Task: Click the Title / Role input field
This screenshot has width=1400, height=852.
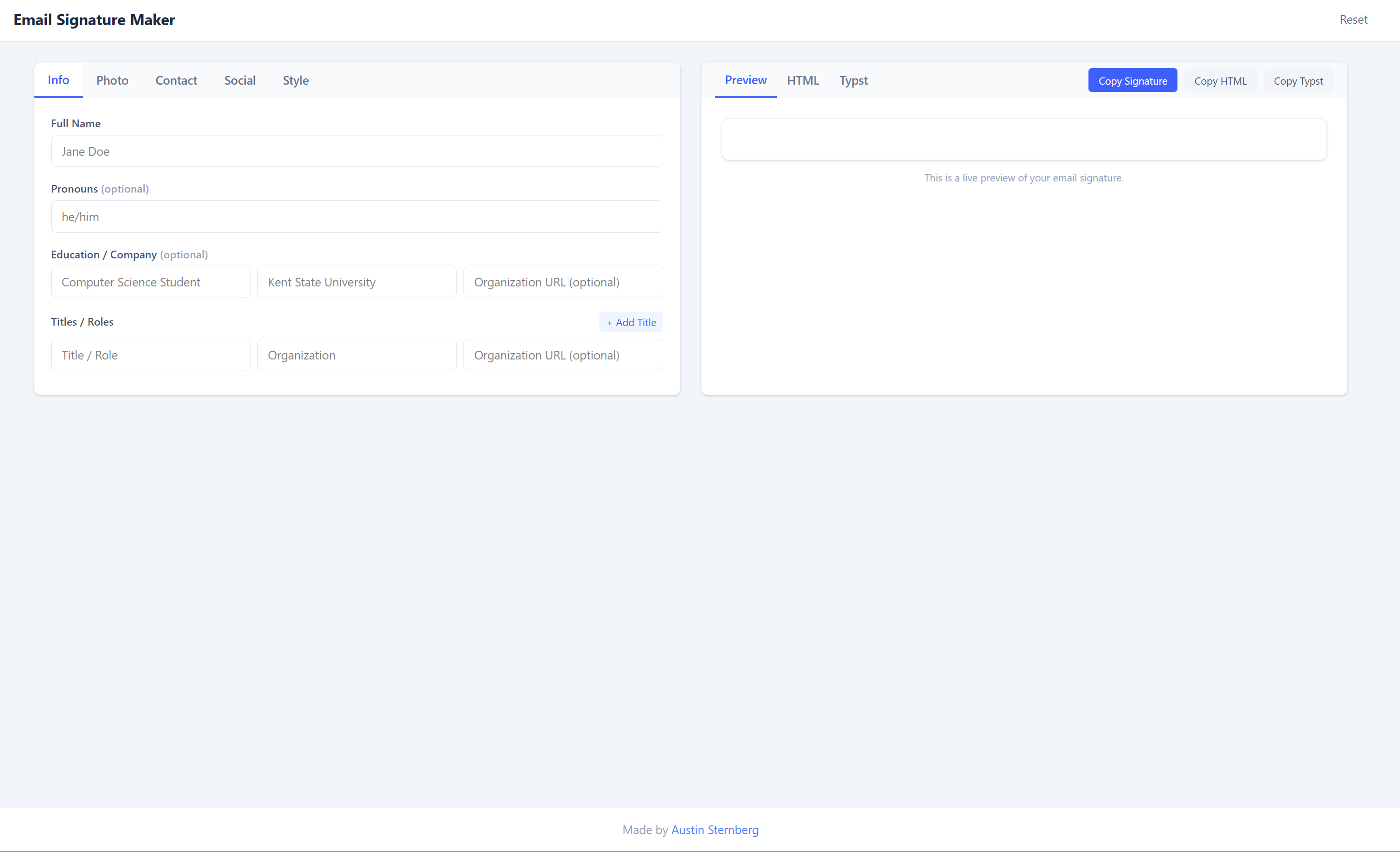Action: tap(150, 355)
